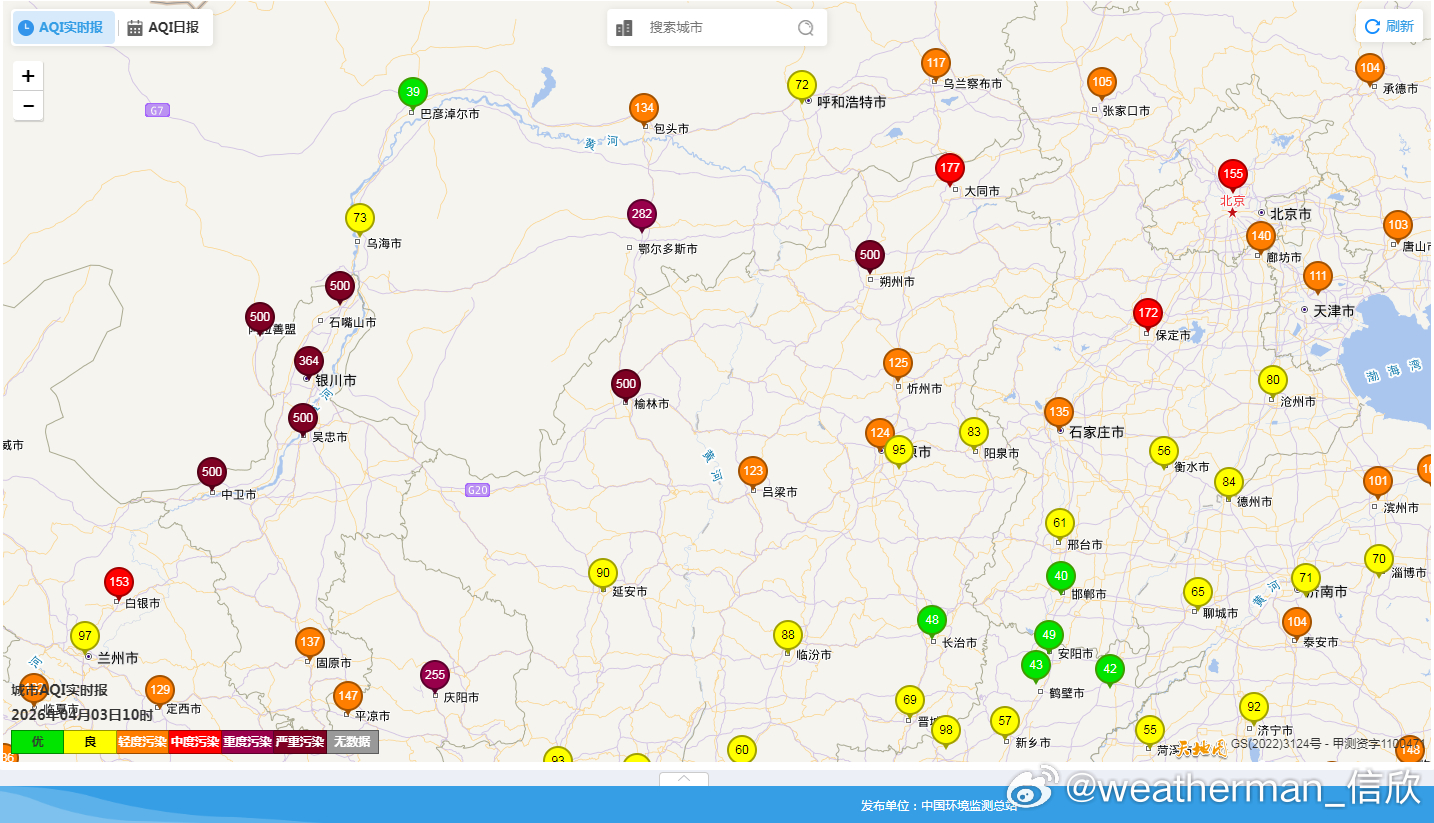1434x823 pixels.
Task: Select the purple 282 marker at 鄂尔多斯市
Action: (x=642, y=214)
